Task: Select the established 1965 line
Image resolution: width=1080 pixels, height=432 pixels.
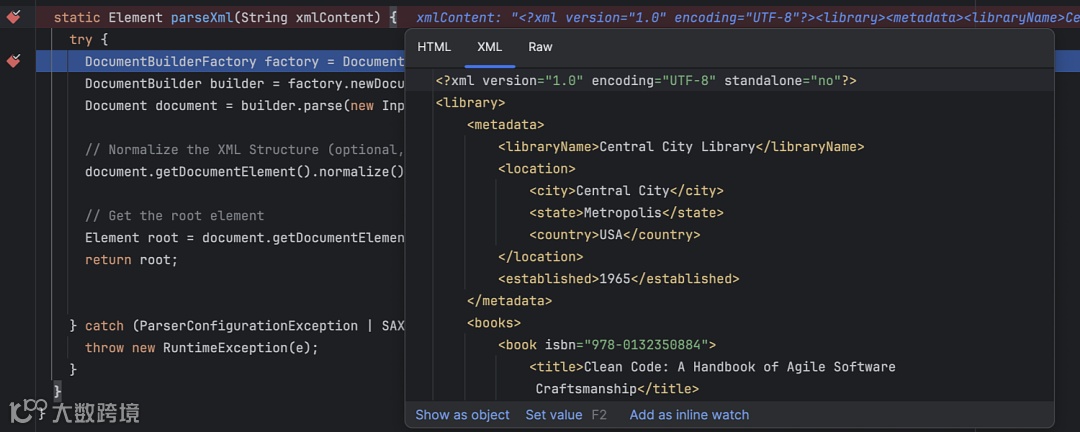Action: coord(619,279)
